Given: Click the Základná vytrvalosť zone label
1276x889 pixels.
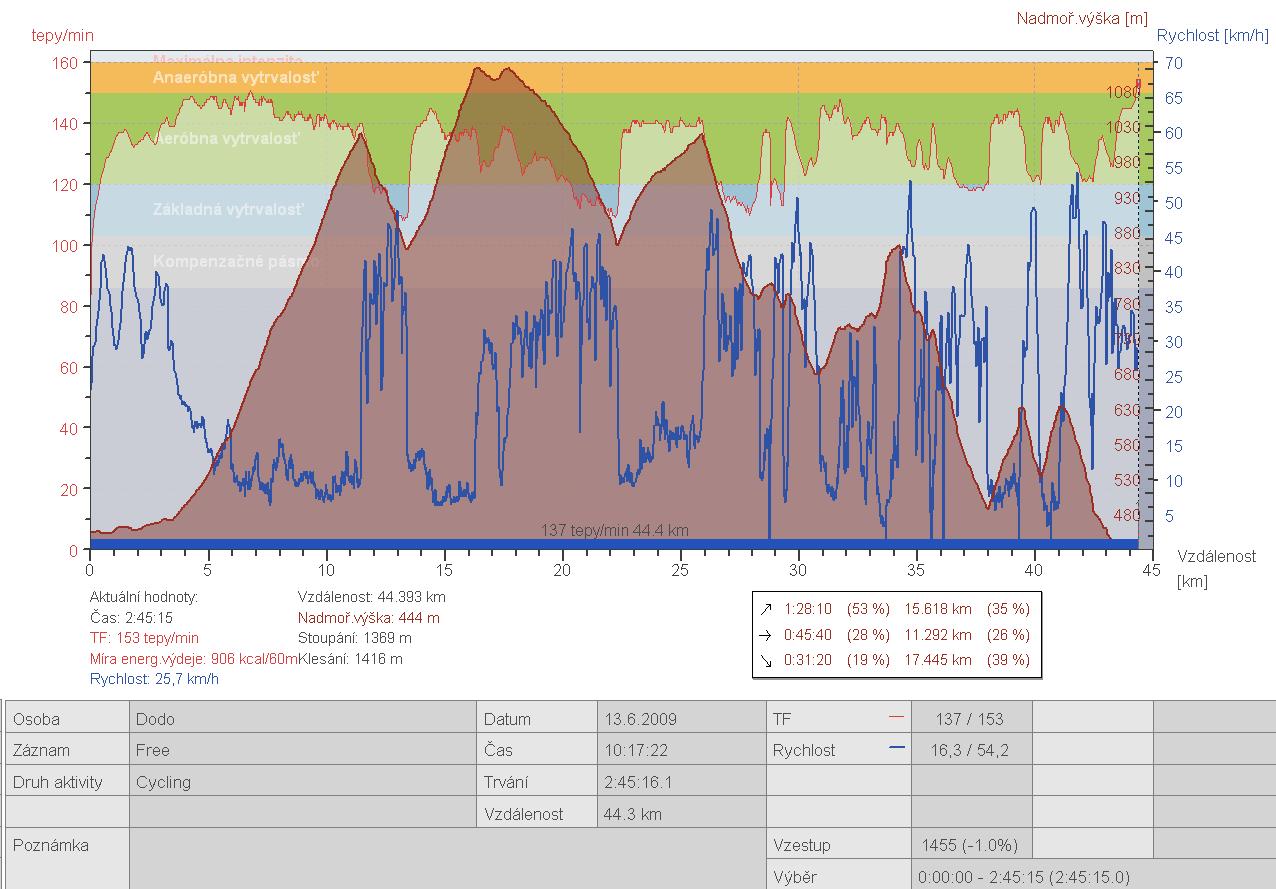Looking at the screenshot, I should click(228, 210).
